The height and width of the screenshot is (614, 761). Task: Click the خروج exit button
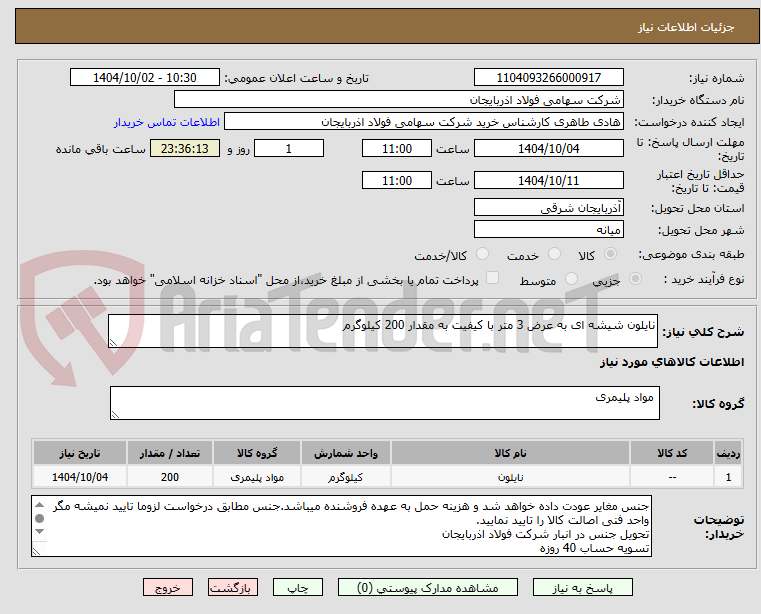[x=168, y=587]
